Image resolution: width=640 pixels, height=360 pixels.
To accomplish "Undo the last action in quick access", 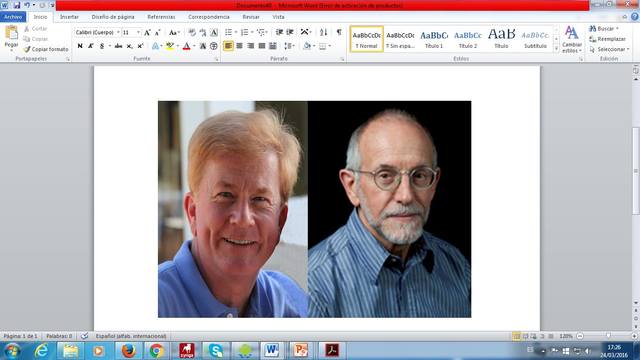I will pyautogui.click(x=27, y=5).
